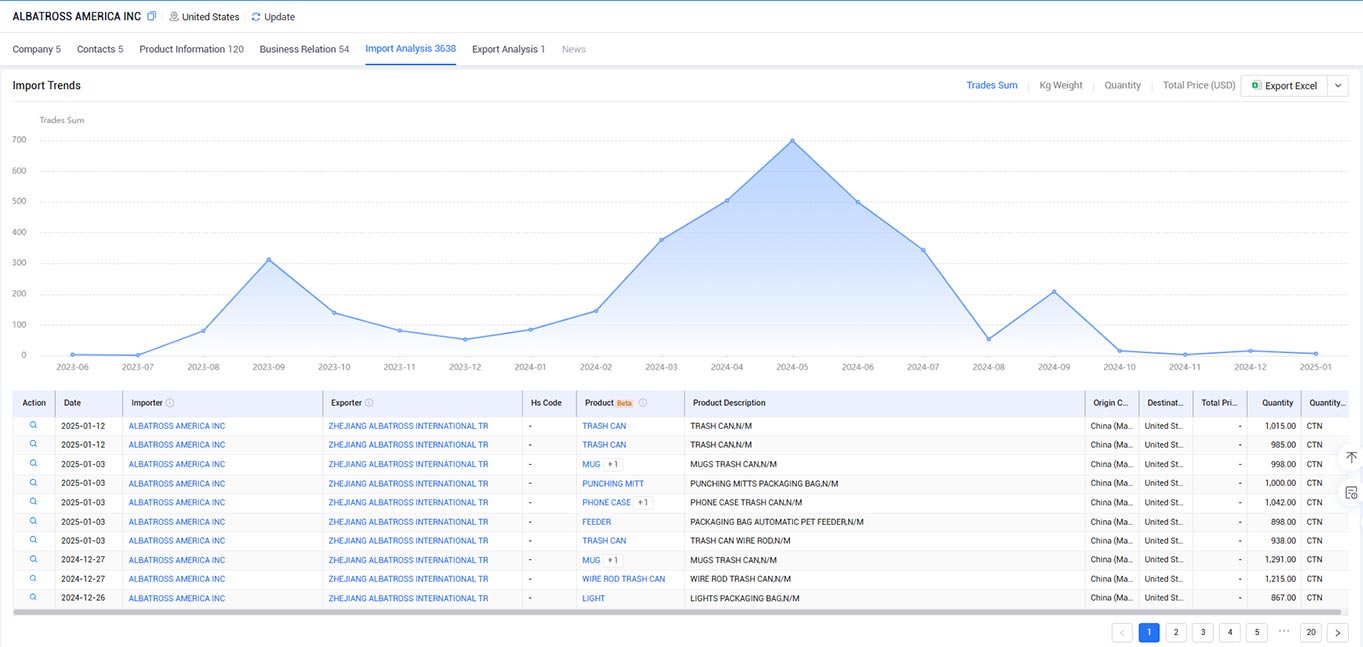Go to page 3
This screenshot has height=647, width=1363.
[x=1203, y=633]
